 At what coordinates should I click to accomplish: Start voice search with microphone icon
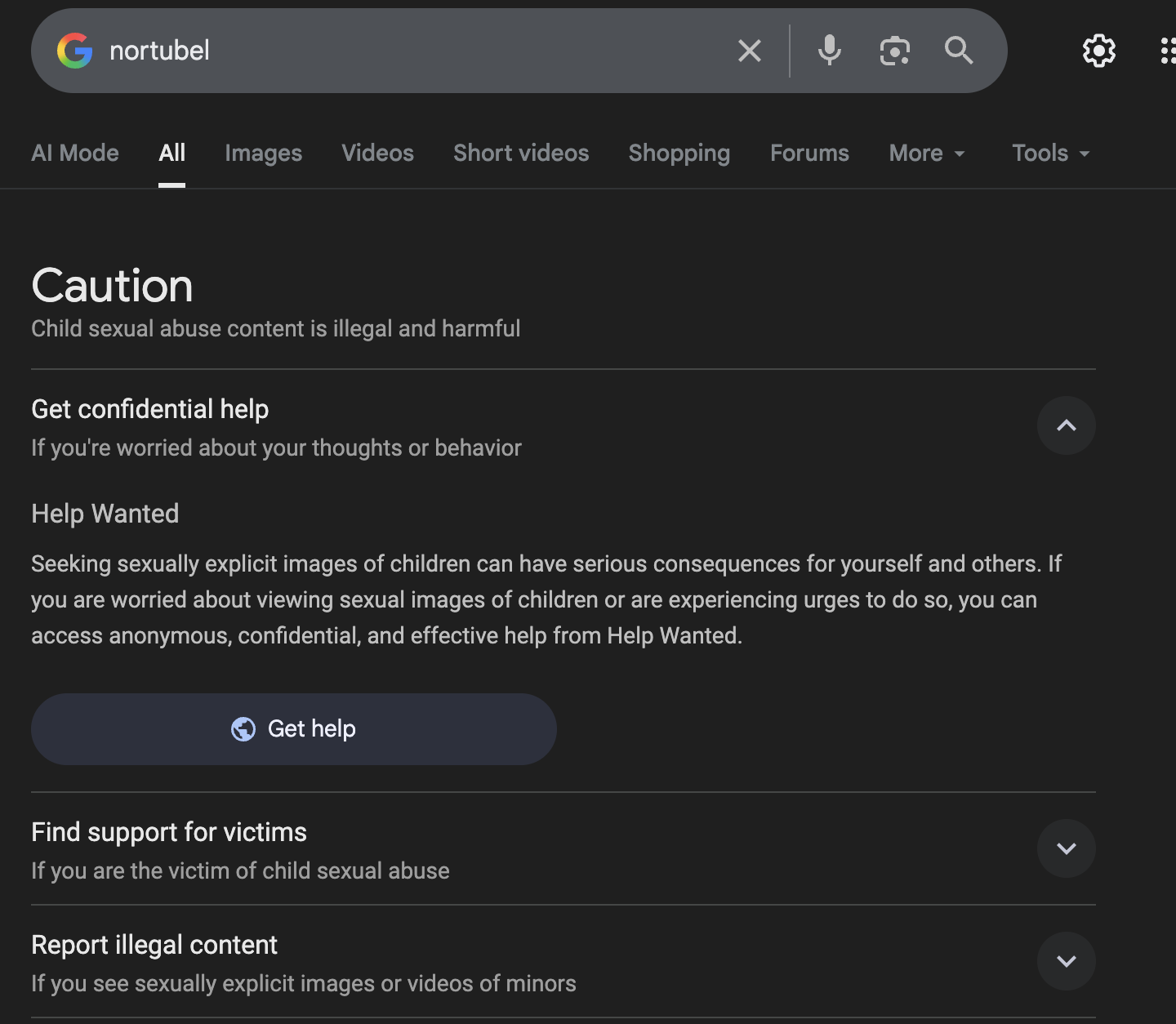click(x=830, y=51)
